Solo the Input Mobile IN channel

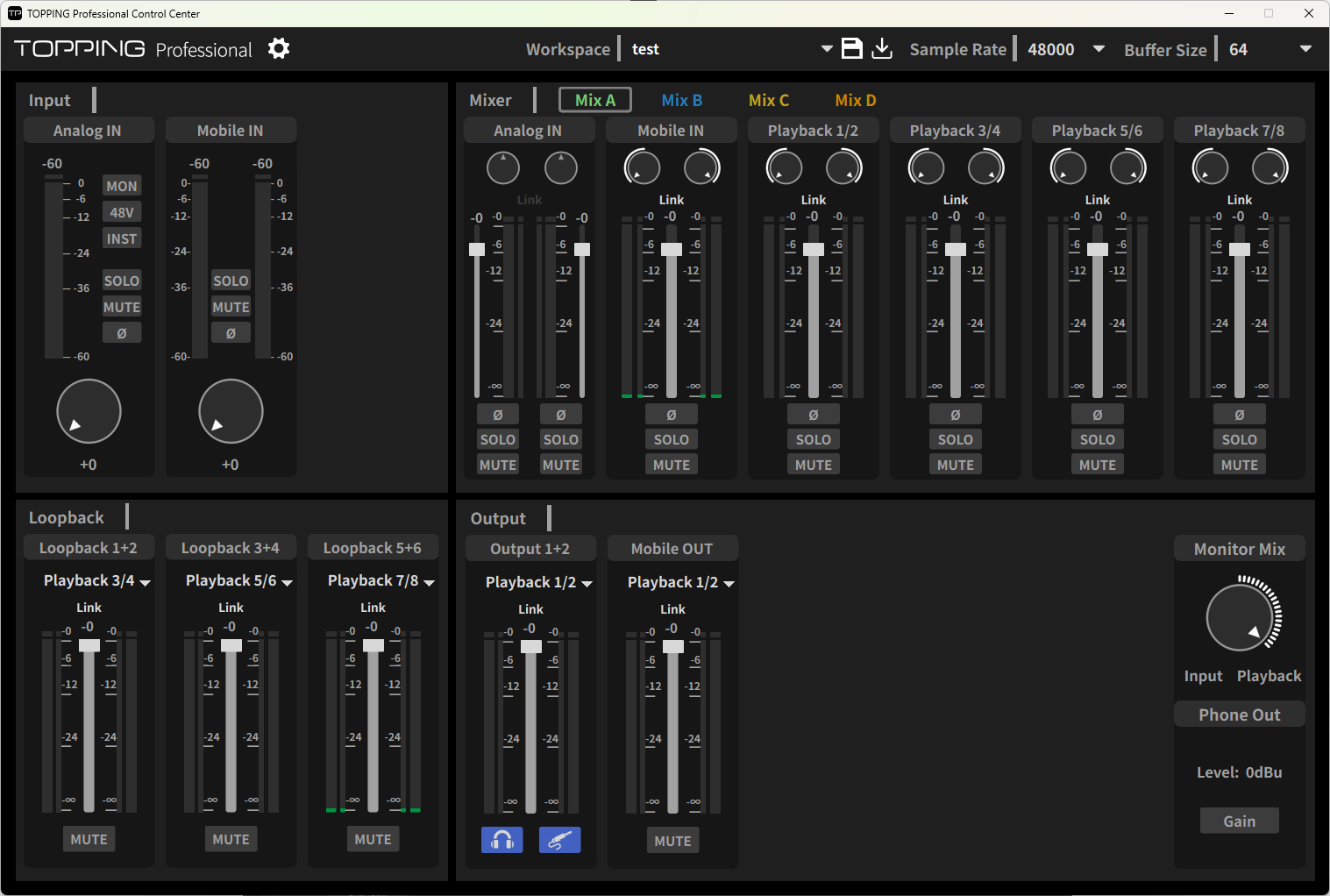(231, 281)
